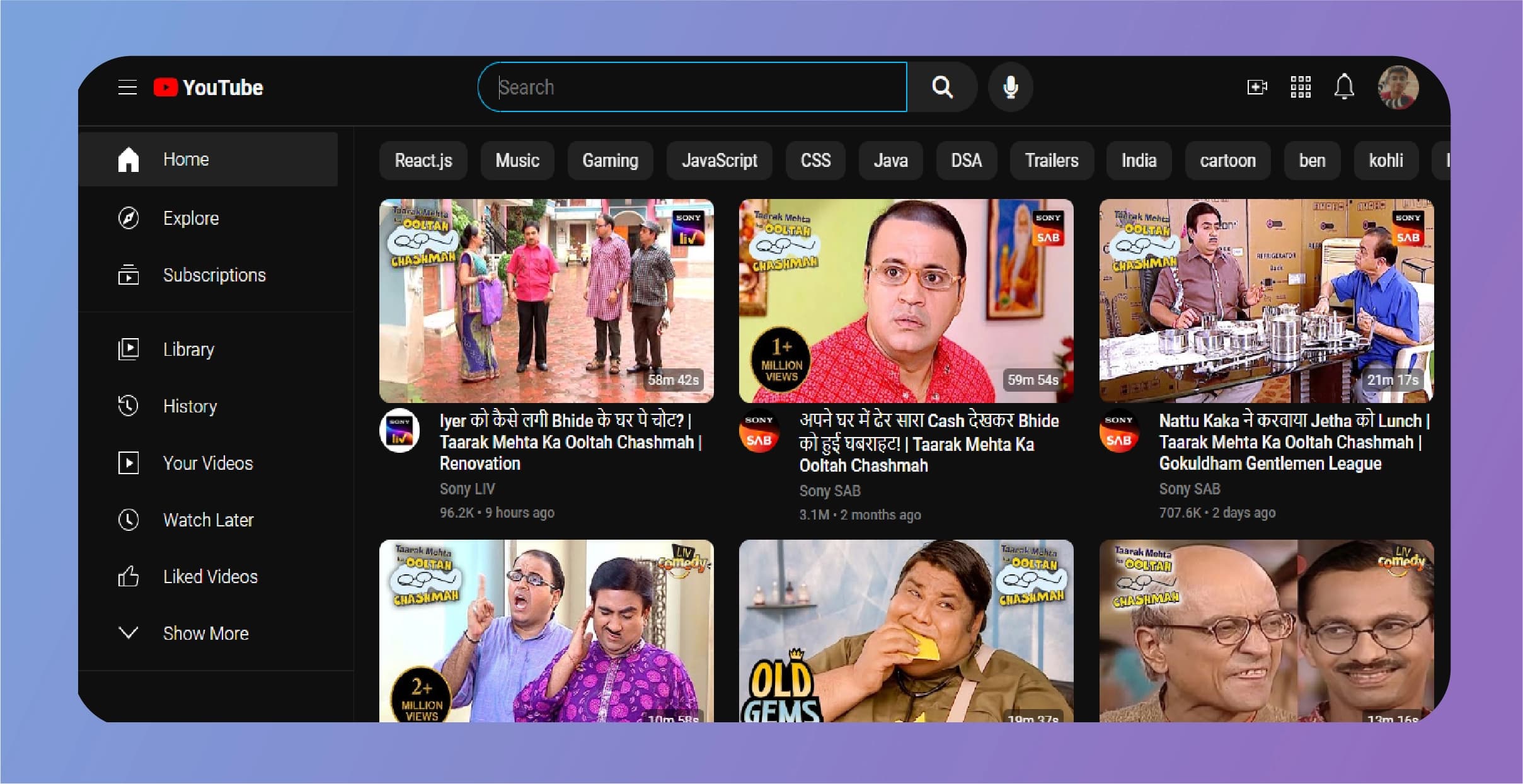
Task: Play the 2+ Million Views thumbnail
Action: [x=546, y=630]
